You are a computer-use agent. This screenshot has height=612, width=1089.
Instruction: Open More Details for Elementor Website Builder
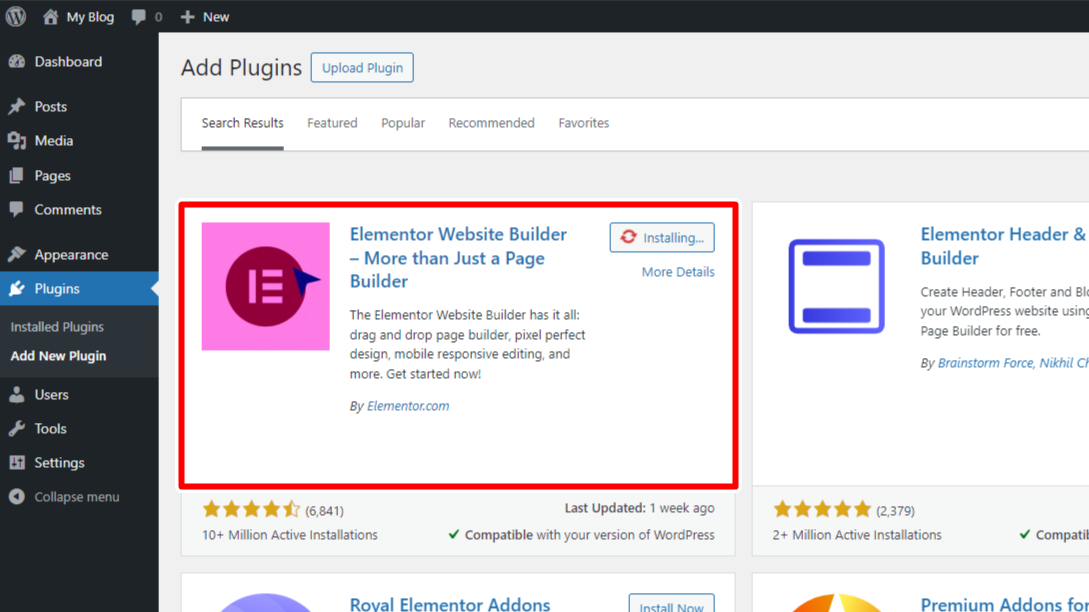click(678, 272)
